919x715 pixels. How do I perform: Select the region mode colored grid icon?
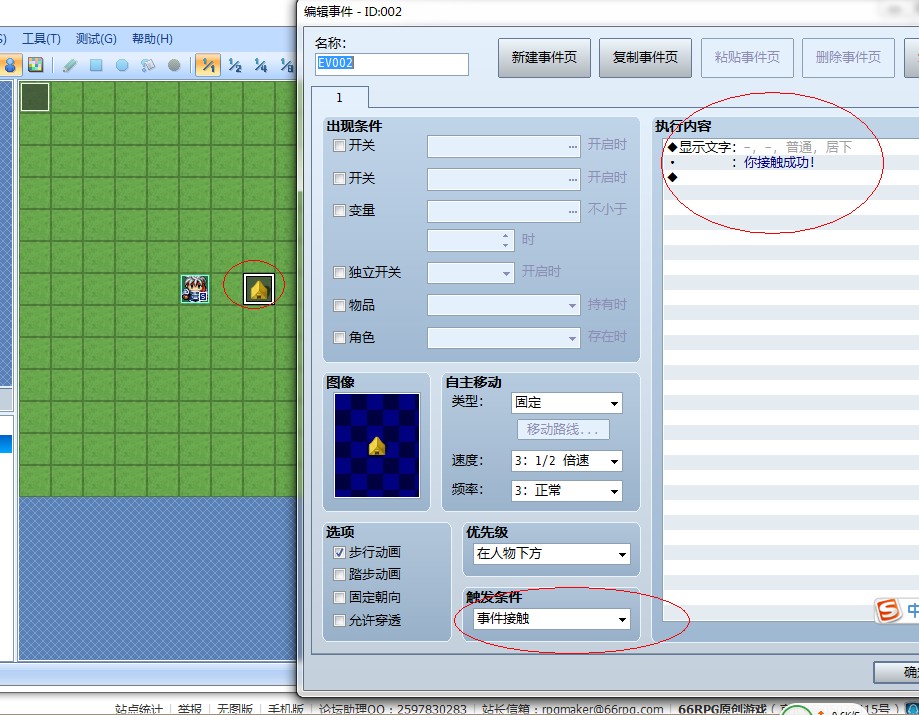36,65
